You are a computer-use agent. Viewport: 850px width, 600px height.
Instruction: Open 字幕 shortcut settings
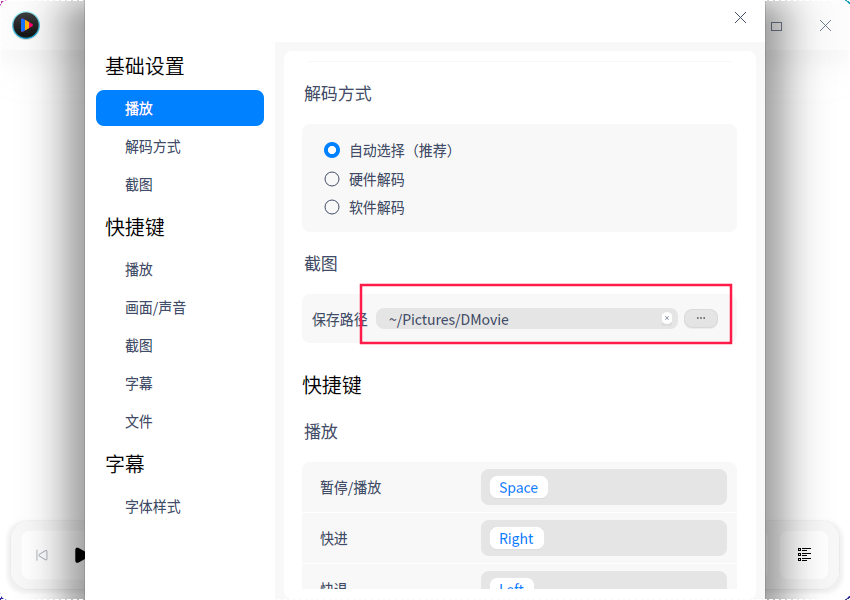click(138, 383)
